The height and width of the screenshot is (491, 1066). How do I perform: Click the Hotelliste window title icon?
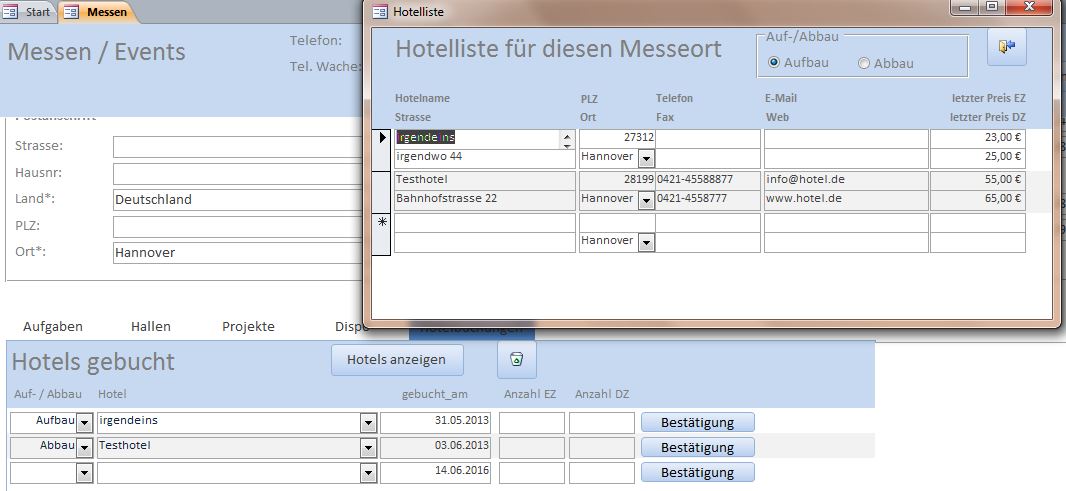coord(380,12)
